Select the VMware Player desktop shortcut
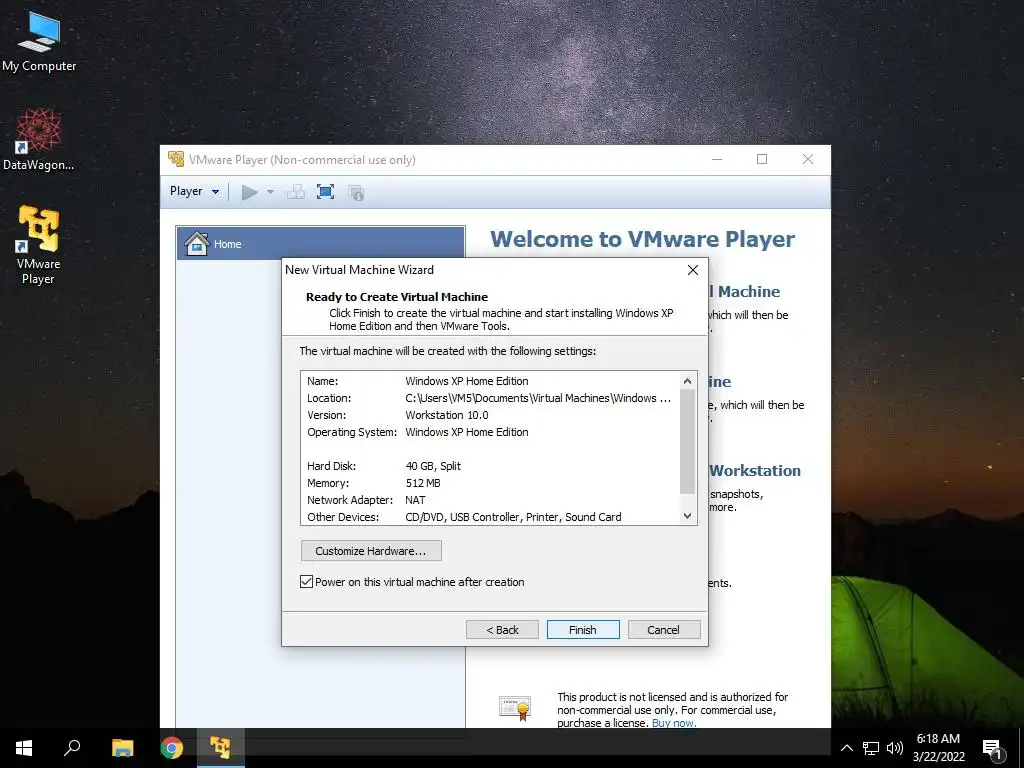 click(x=39, y=245)
